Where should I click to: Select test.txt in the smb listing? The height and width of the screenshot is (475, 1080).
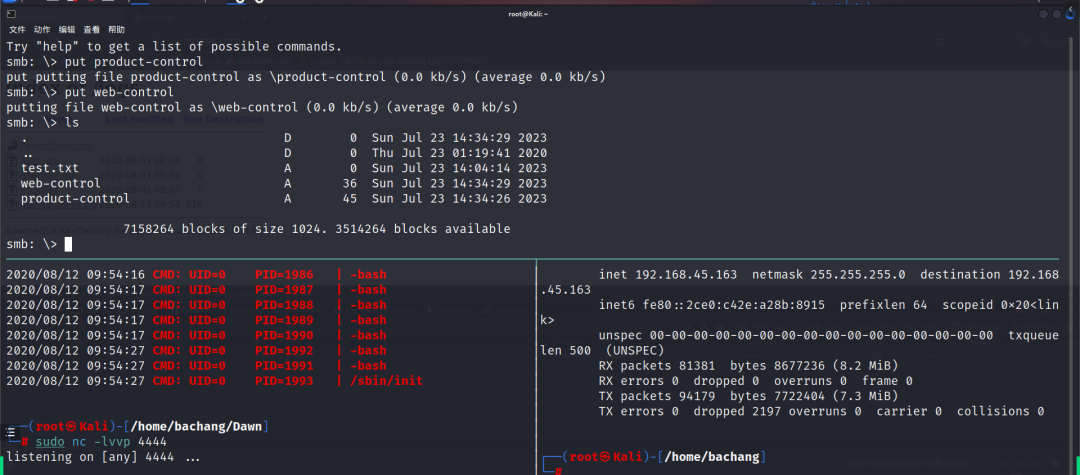coord(50,168)
